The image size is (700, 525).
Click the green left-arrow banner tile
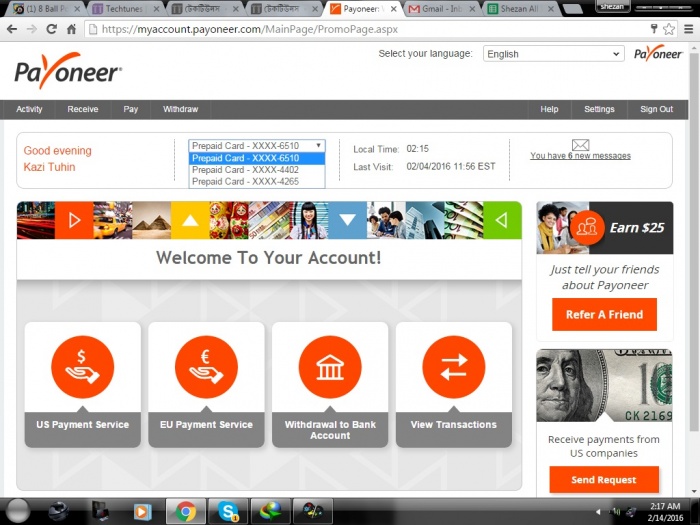click(502, 220)
